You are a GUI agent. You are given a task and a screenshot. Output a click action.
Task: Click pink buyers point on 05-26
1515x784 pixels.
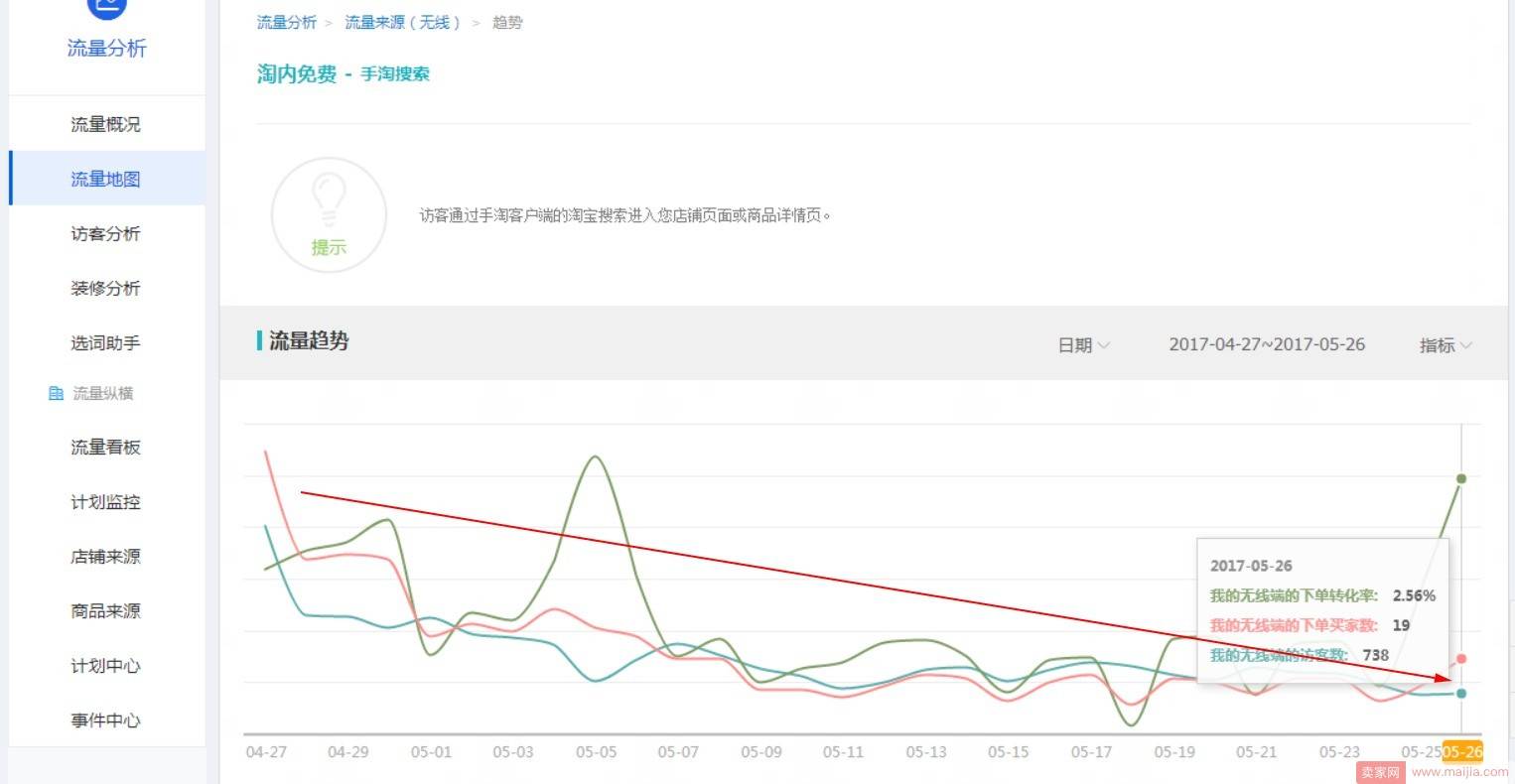coord(1461,659)
